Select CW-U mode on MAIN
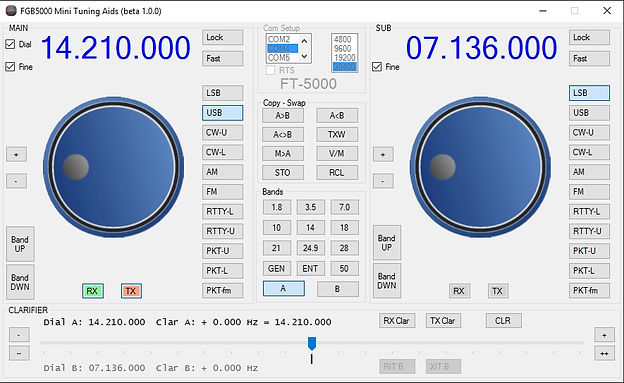Viewport: 624px width, 383px height. click(222, 133)
